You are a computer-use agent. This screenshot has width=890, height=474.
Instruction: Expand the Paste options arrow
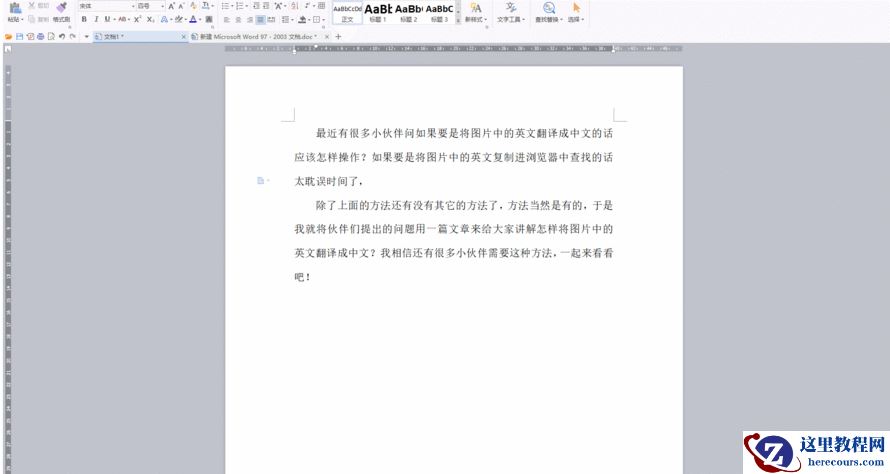point(22,19)
